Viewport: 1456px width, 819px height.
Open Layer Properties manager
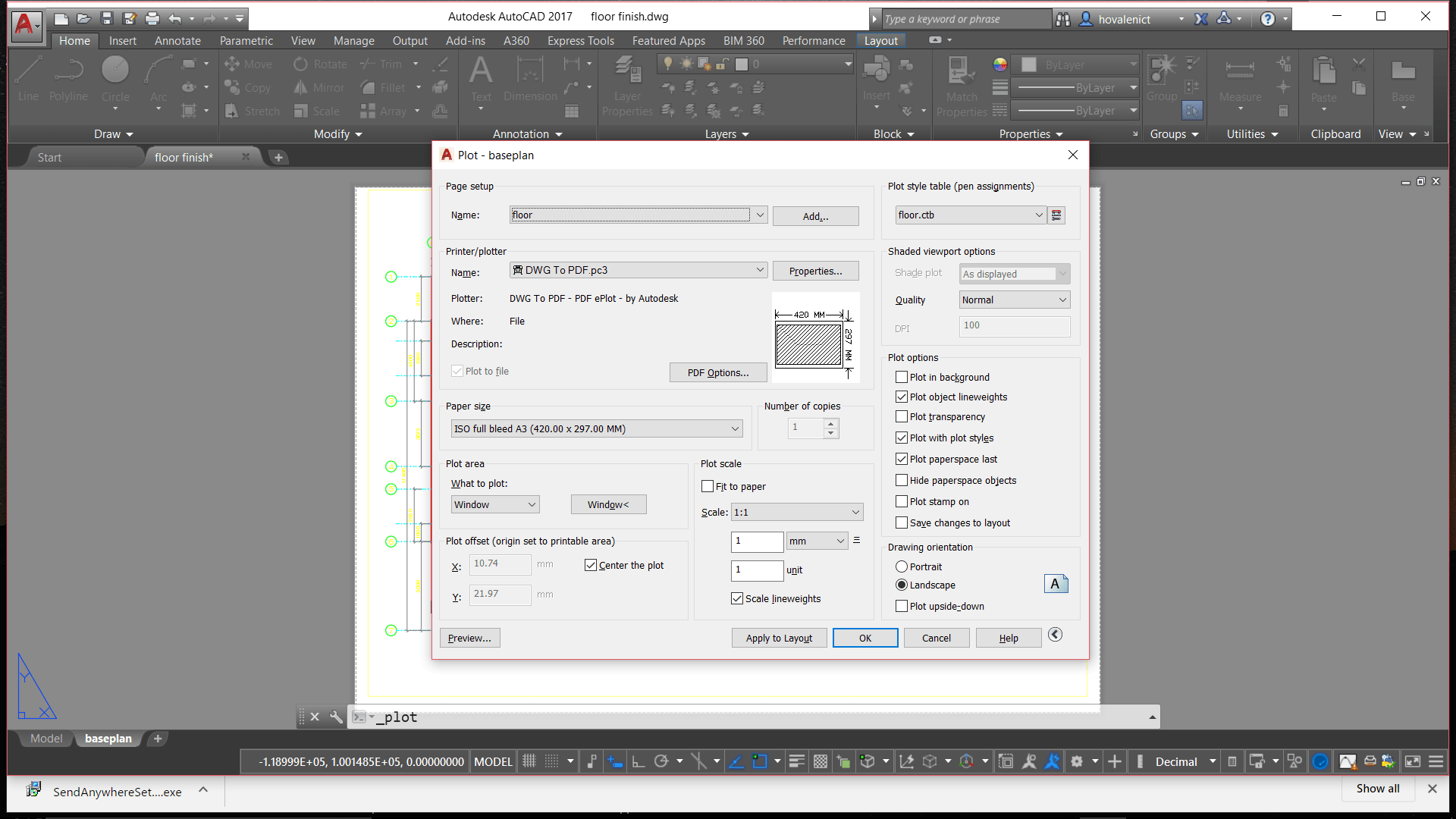point(626,83)
